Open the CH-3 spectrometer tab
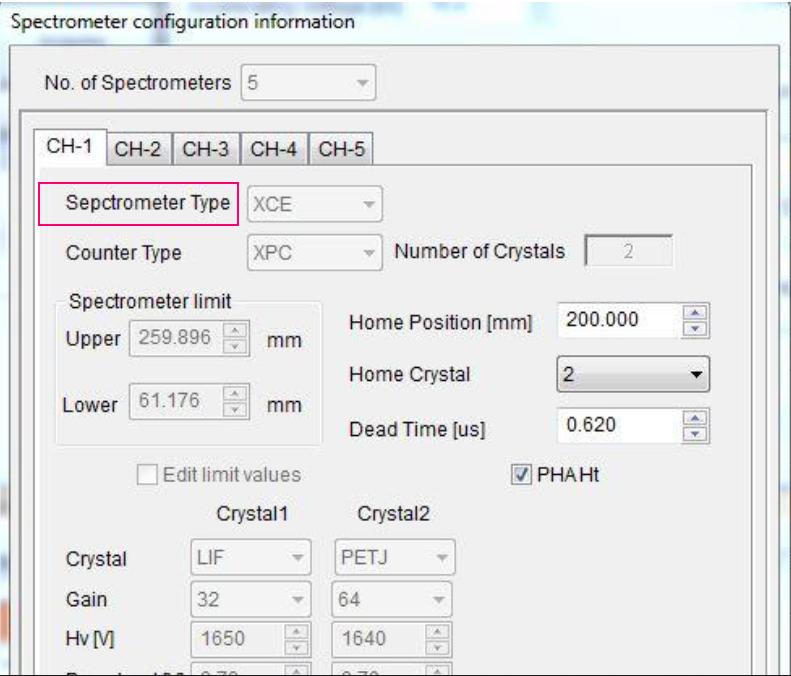Viewport: 791px width, 676px height. tap(207, 150)
